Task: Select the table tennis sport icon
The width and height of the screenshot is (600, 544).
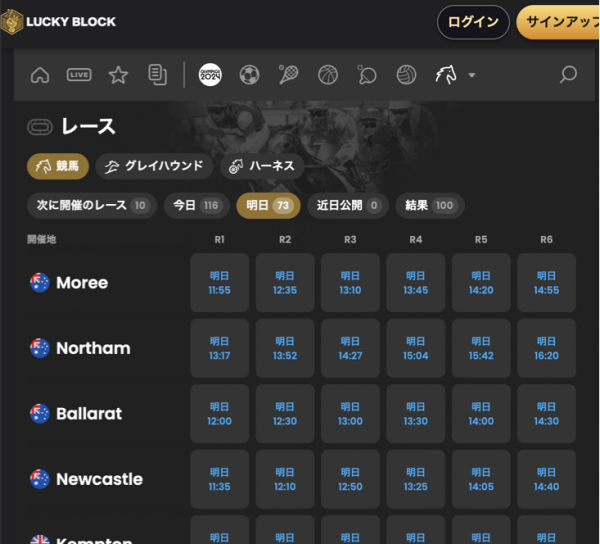Action: [x=367, y=75]
